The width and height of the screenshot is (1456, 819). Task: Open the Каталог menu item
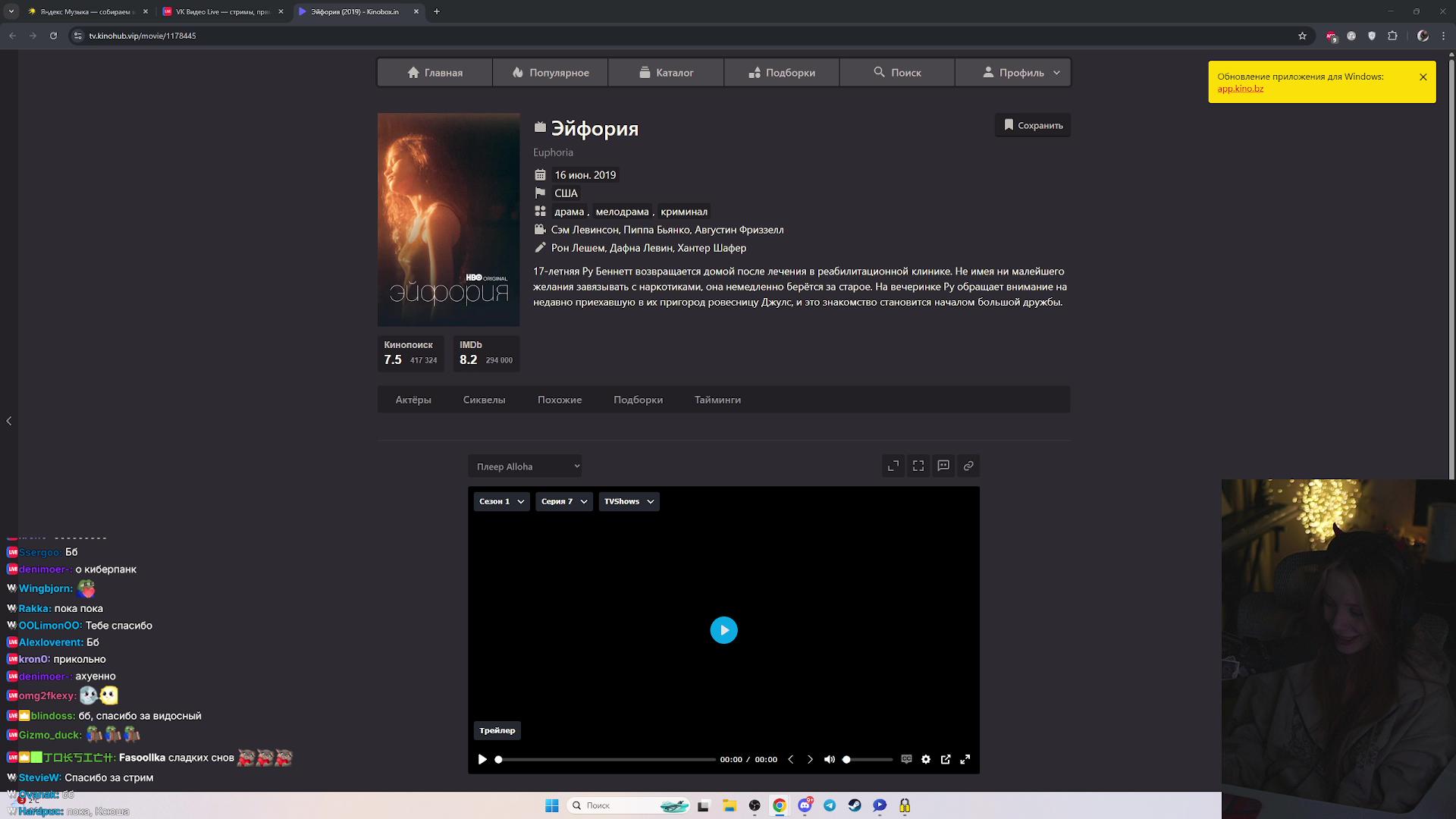(666, 73)
